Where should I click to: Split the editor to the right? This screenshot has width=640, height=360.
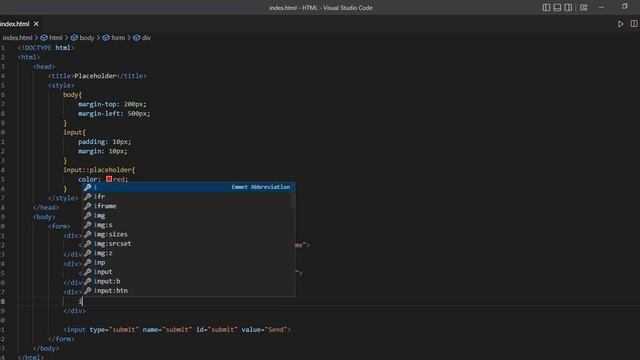pos(634,24)
